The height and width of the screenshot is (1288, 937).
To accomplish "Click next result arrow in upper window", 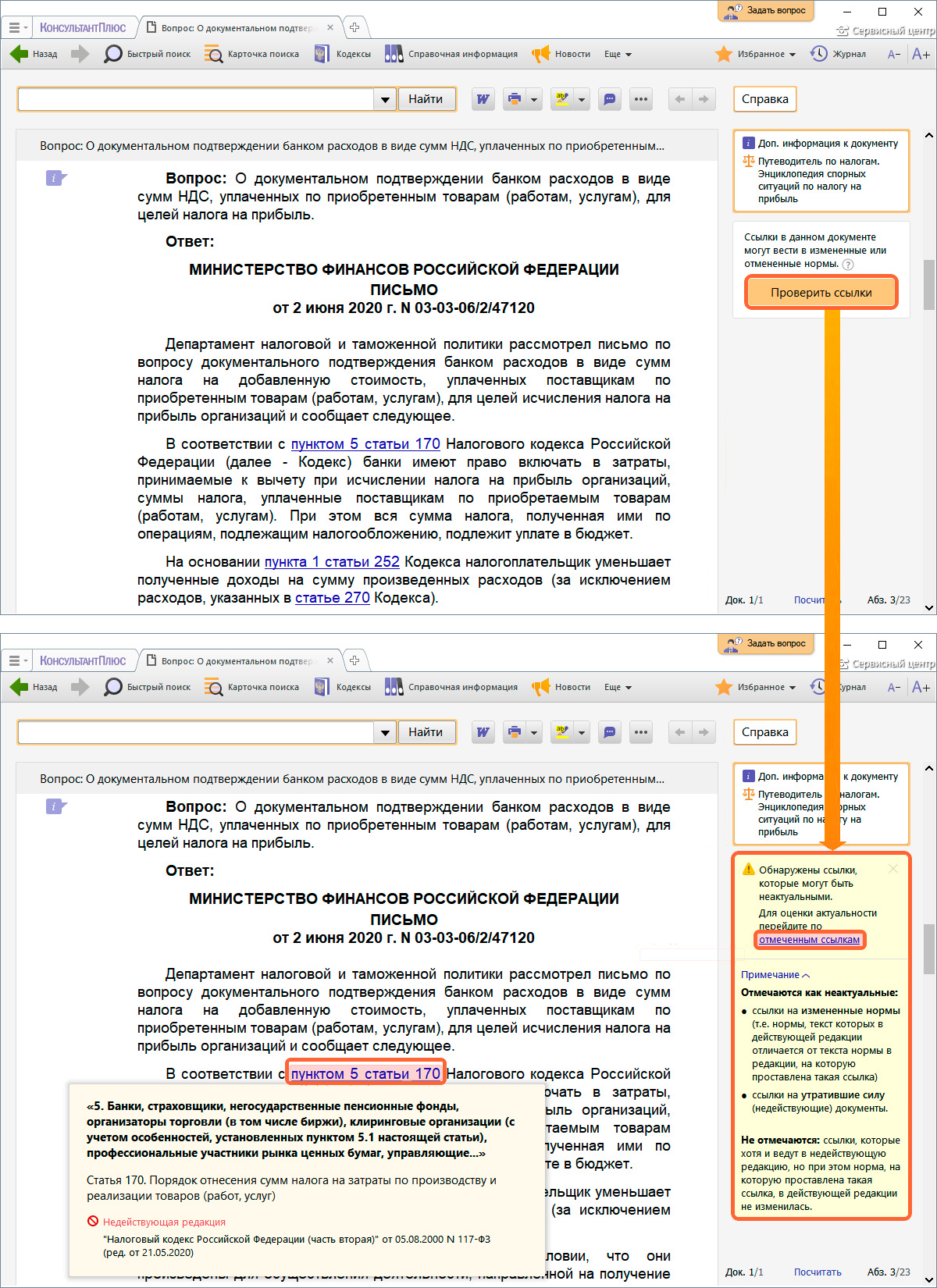I will [x=704, y=99].
